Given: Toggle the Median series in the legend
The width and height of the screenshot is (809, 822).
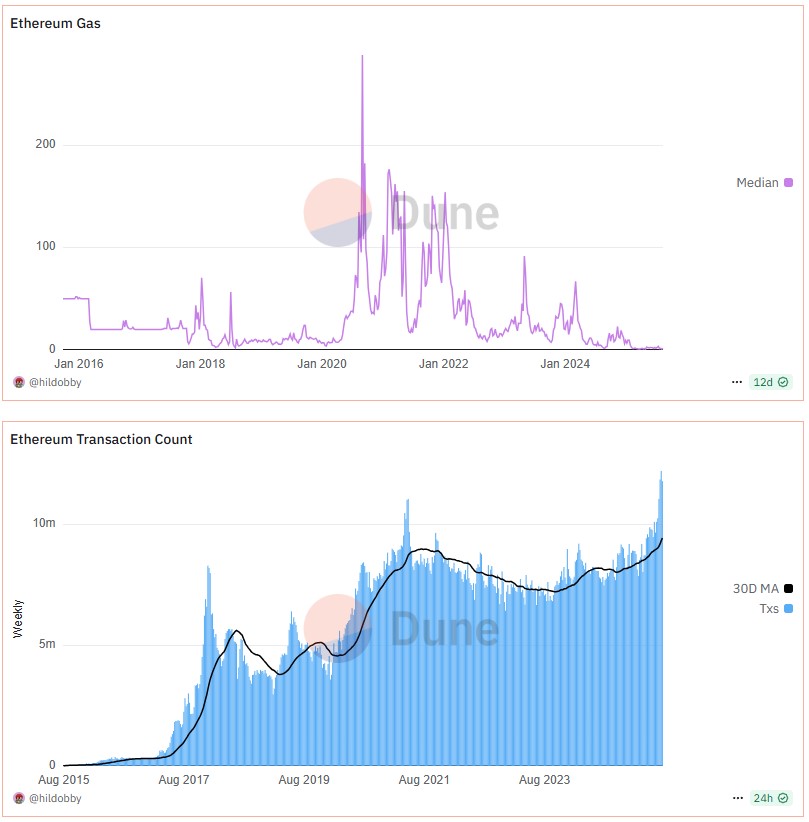Looking at the screenshot, I should click(757, 183).
